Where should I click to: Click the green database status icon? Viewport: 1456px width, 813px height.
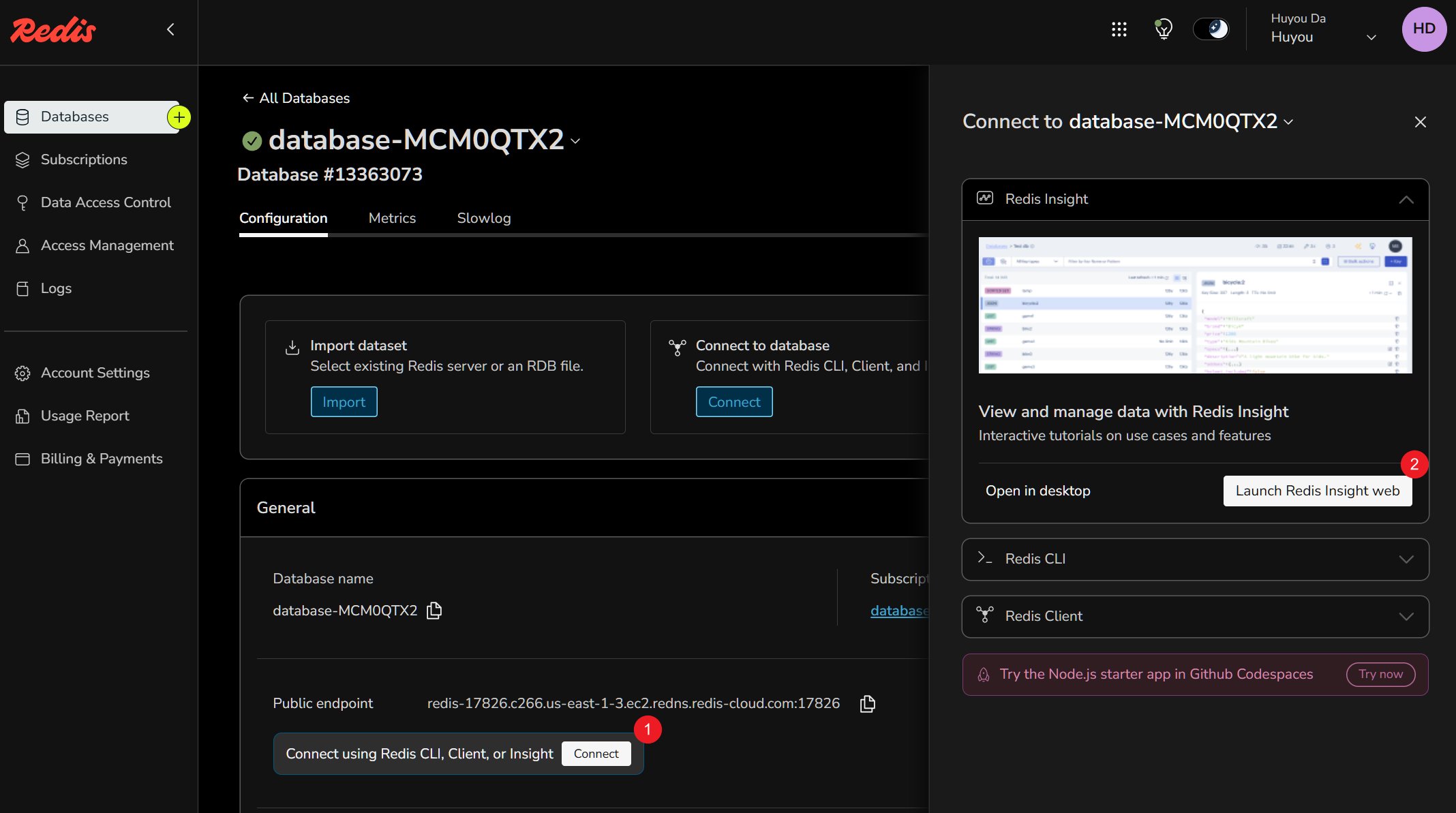click(x=252, y=141)
